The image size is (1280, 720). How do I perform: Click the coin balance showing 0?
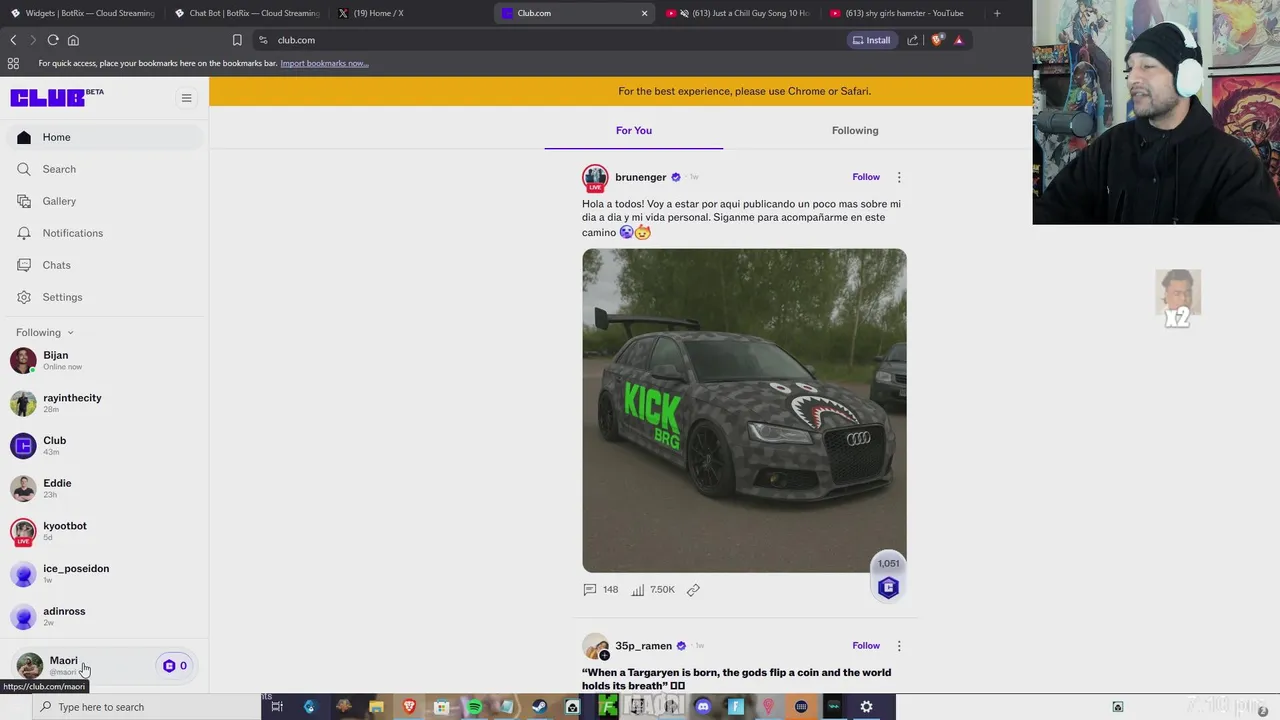[x=175, y=666]
